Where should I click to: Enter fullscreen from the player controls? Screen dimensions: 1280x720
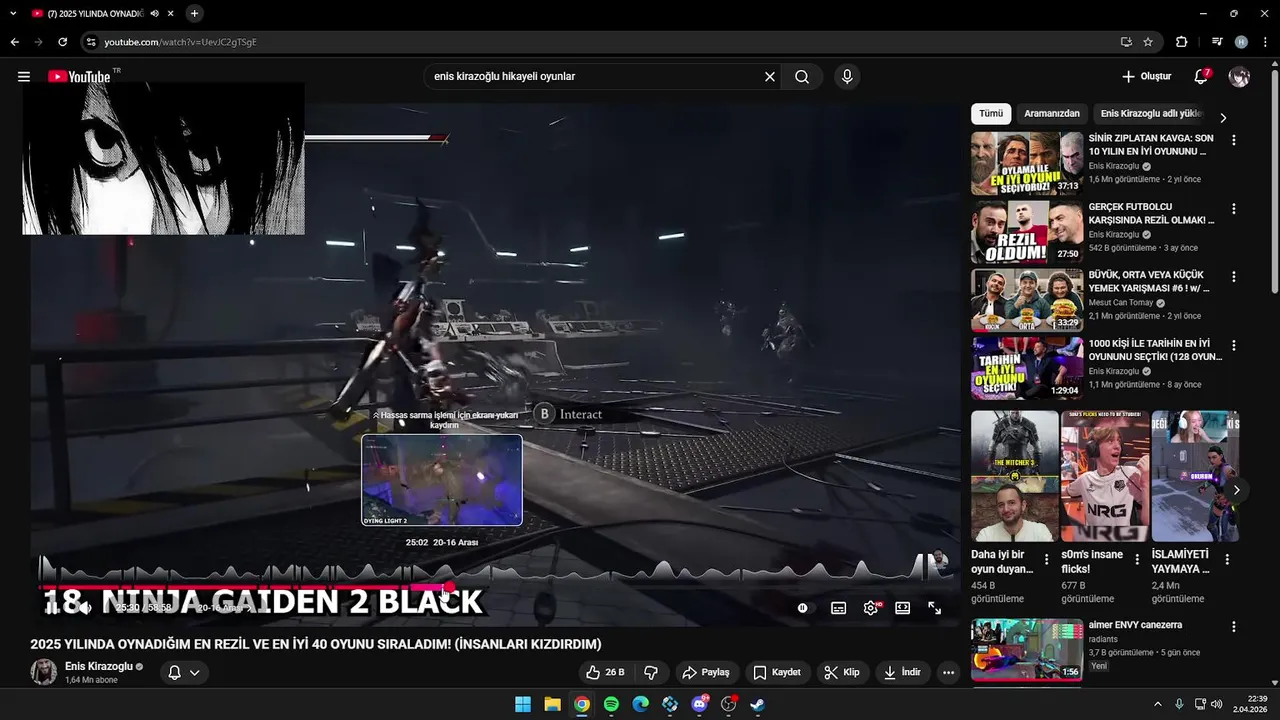click(x=935, y=608)
